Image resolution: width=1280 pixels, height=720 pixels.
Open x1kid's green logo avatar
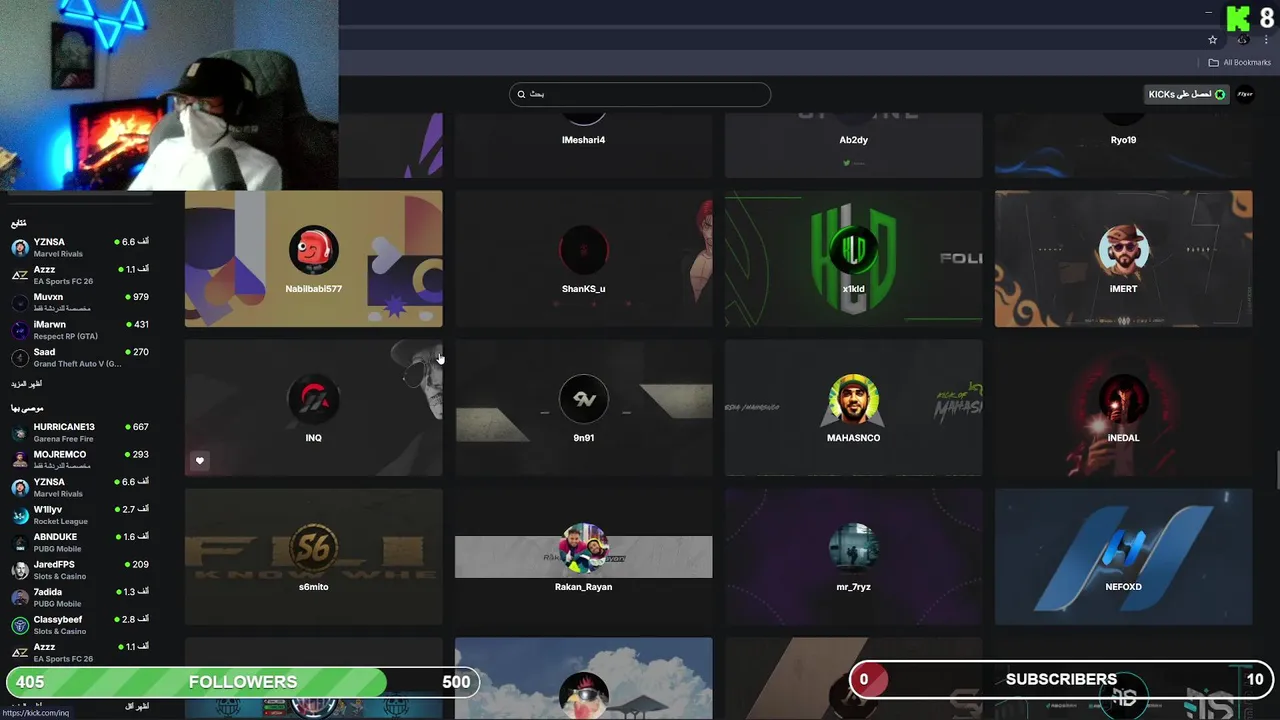[x=853, y=250]
